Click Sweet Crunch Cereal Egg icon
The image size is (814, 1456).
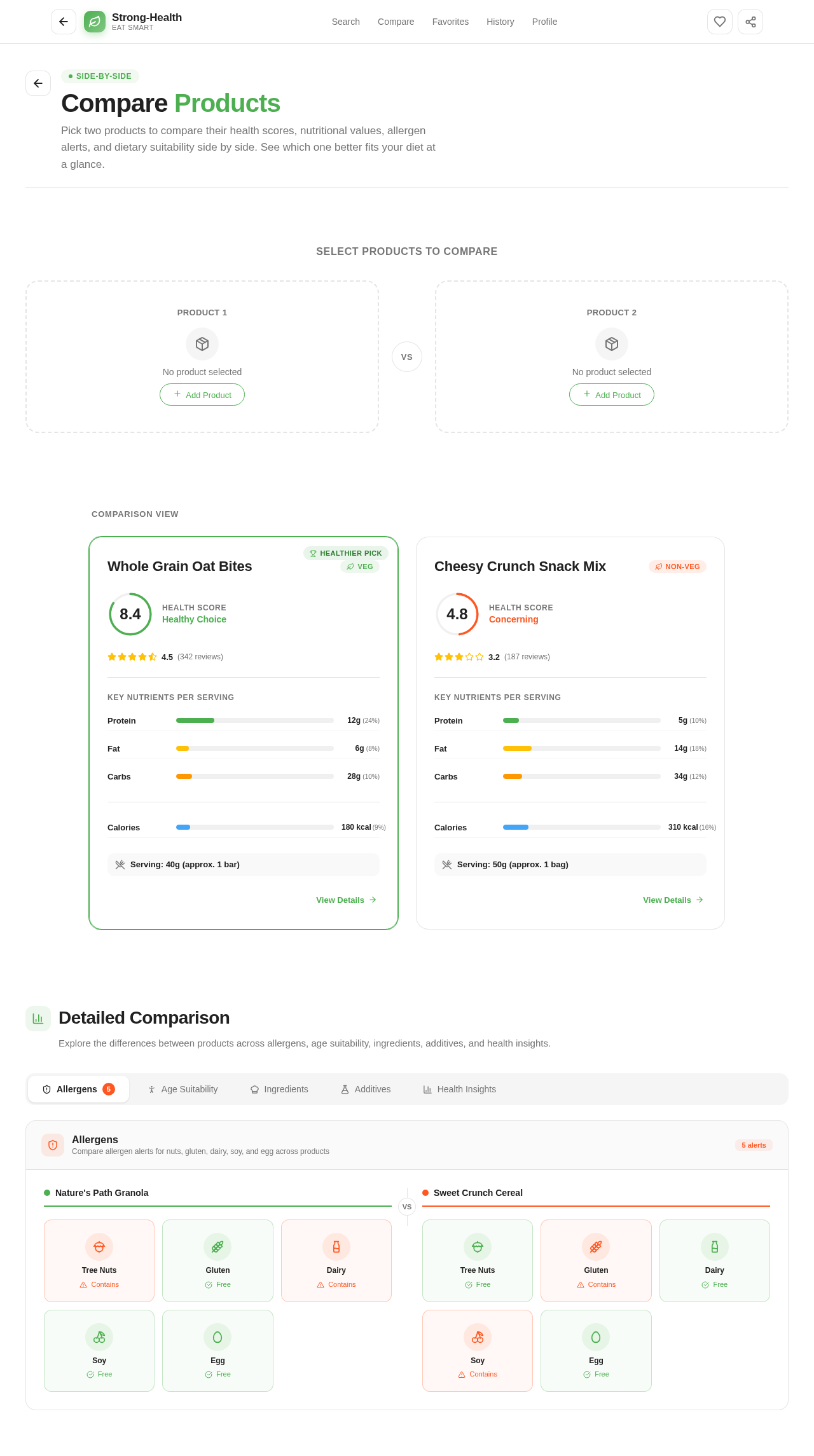pyautogui.click(x=596, y=1337)
